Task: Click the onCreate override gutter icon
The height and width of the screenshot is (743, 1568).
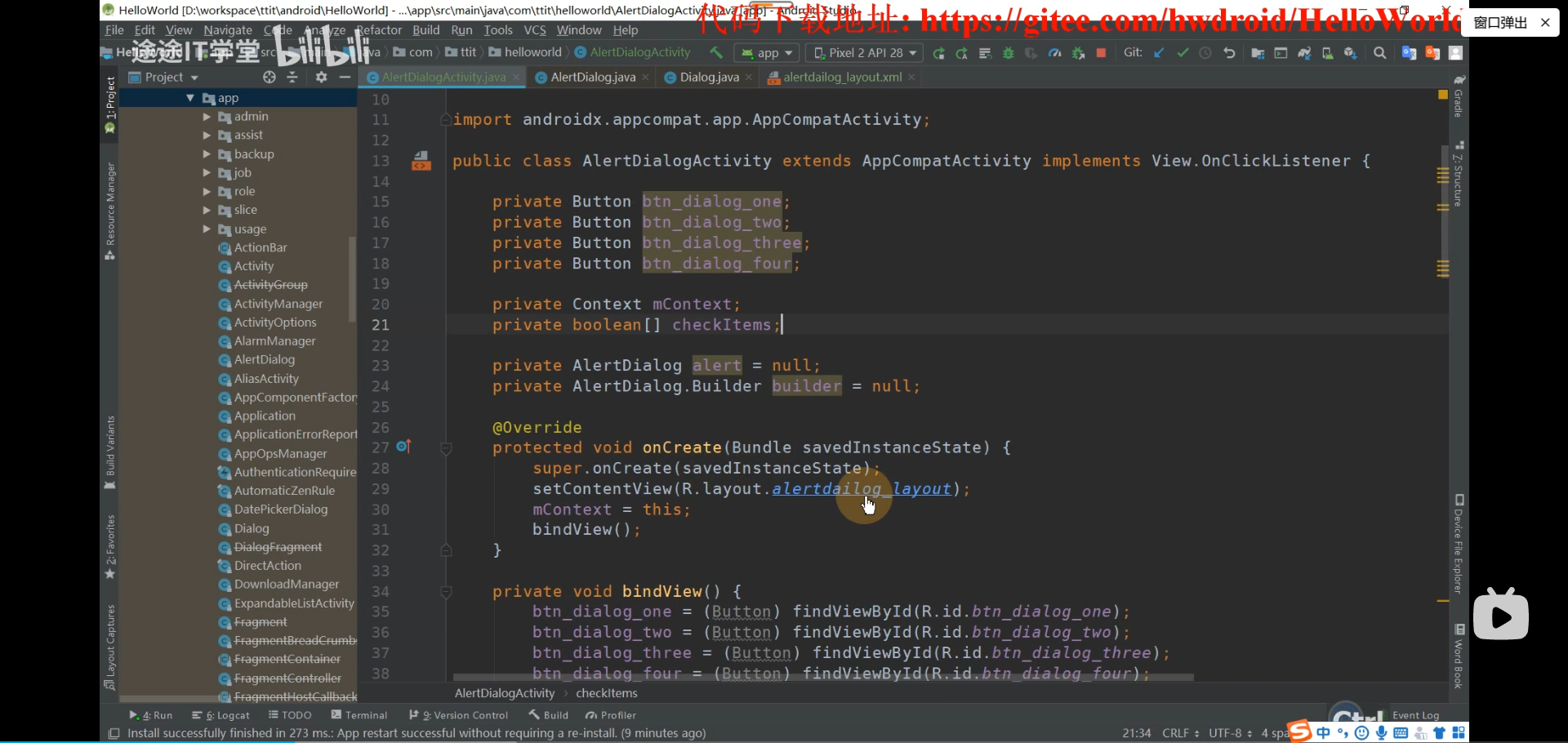Action: [x=403, y=447]
